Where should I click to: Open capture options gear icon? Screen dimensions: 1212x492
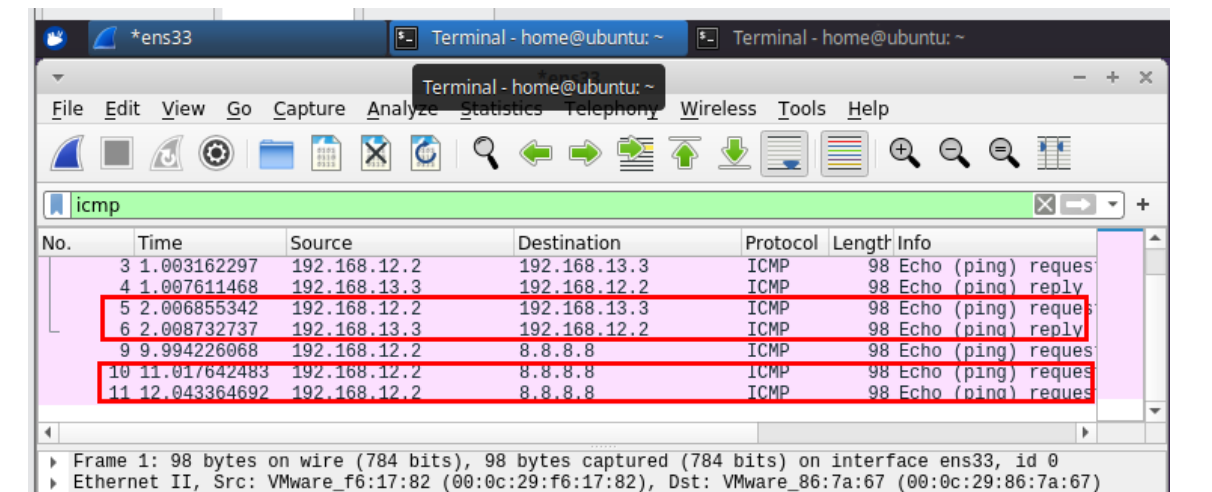click(215, 153)
